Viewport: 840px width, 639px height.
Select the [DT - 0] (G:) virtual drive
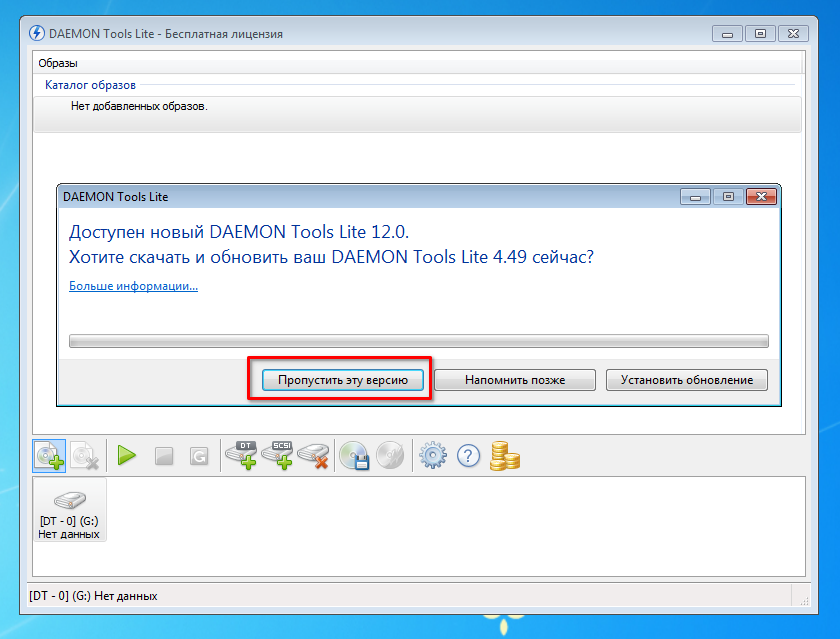click(x=69, y=510)
